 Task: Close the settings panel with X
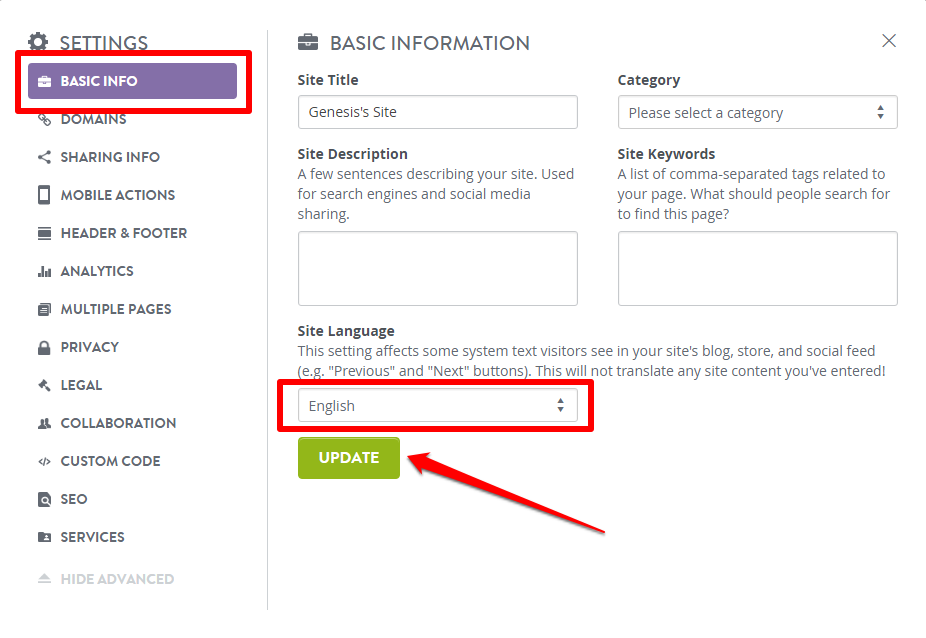889,41
